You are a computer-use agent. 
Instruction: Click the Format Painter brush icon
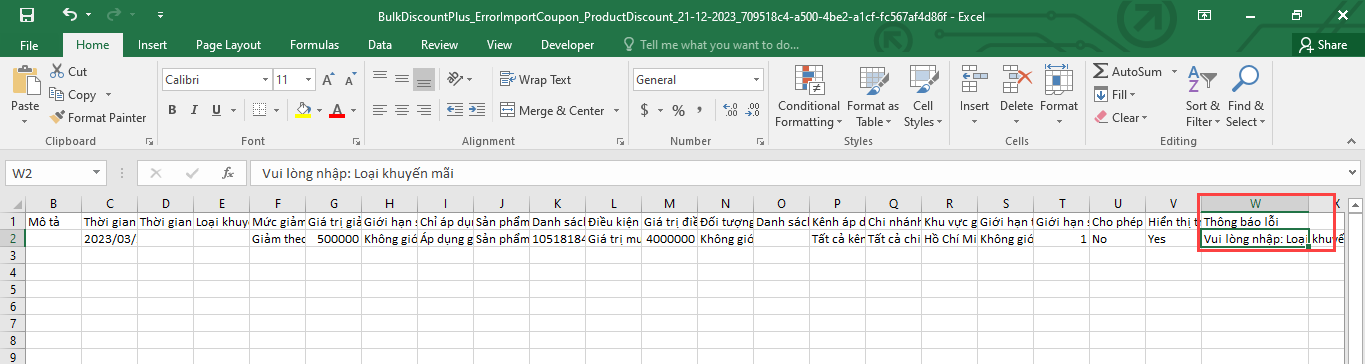(x=59, y=117)
